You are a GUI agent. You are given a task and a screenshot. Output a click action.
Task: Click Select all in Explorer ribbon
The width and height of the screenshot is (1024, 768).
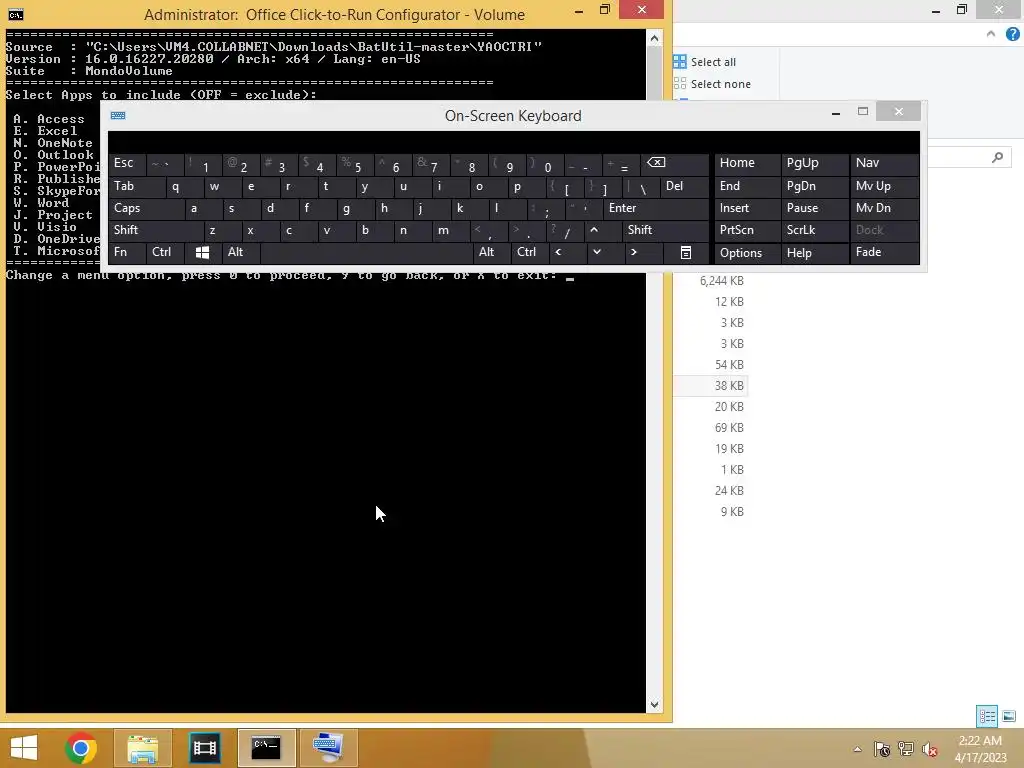(705, 62)
